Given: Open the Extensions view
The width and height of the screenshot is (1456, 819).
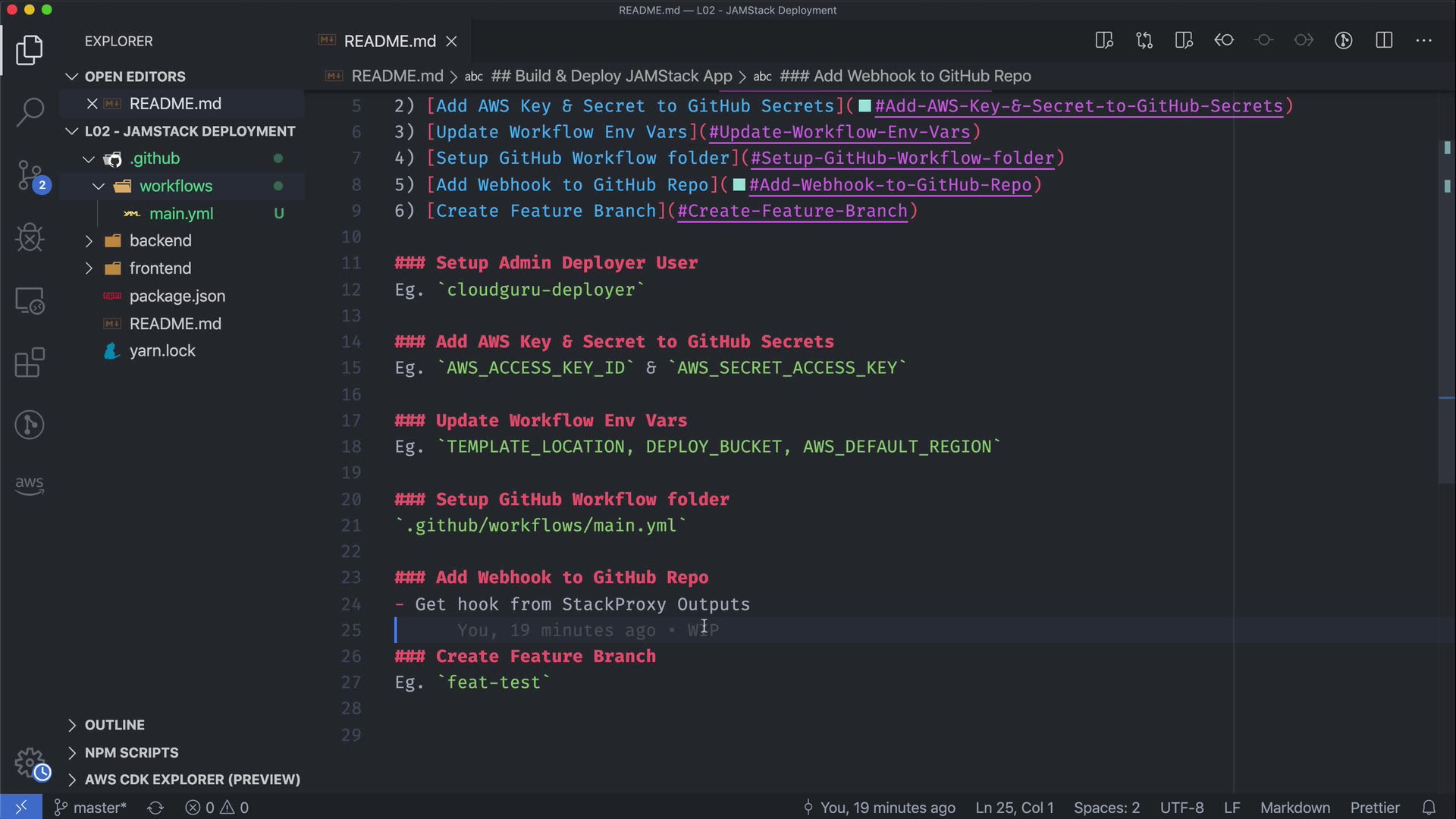Looking at the screenshot, I should tap(30, 362).
